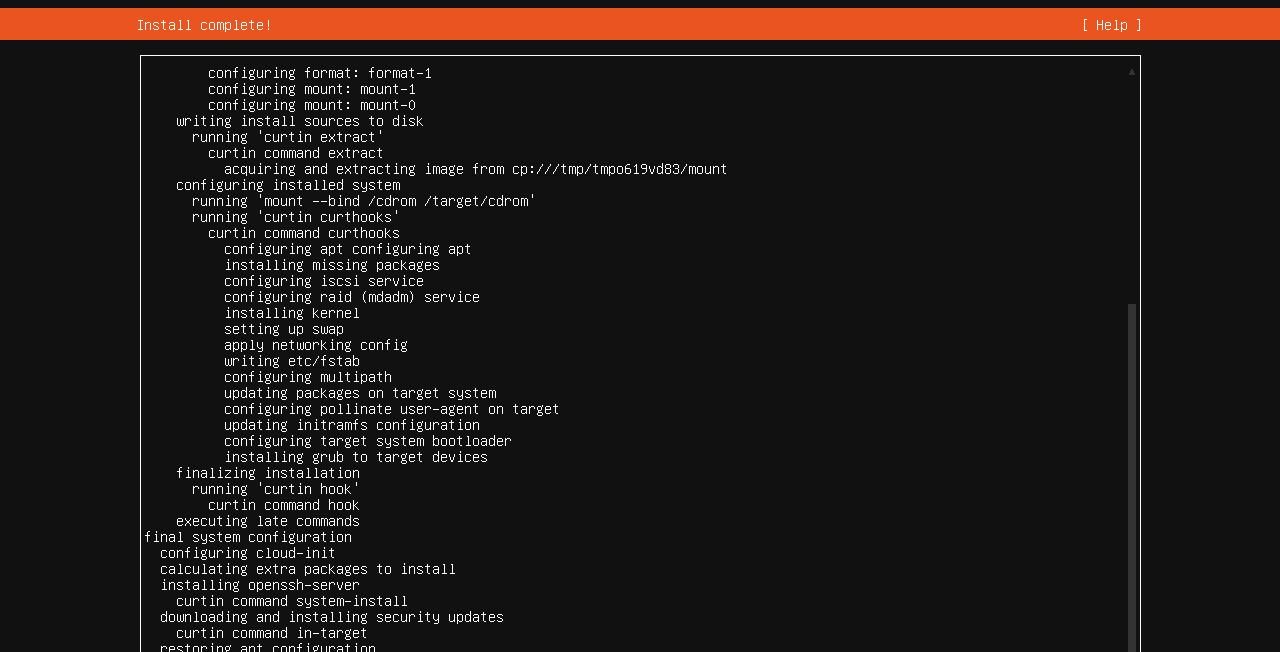Click the 'configuring cloud-init' log entry

click(247, 553)
